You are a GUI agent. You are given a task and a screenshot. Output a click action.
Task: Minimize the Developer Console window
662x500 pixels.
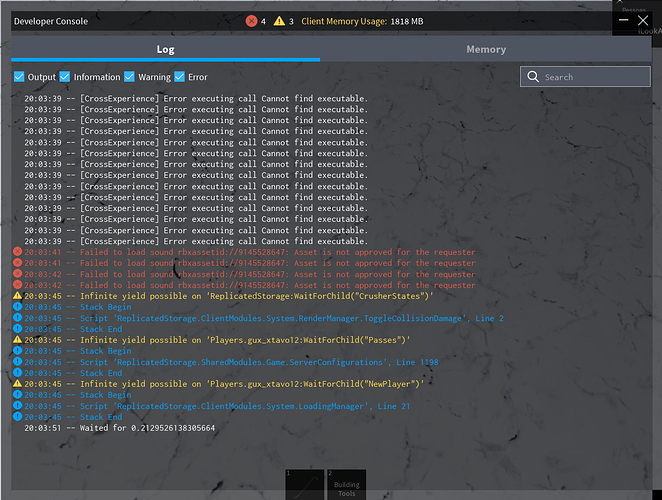[624, 20]
